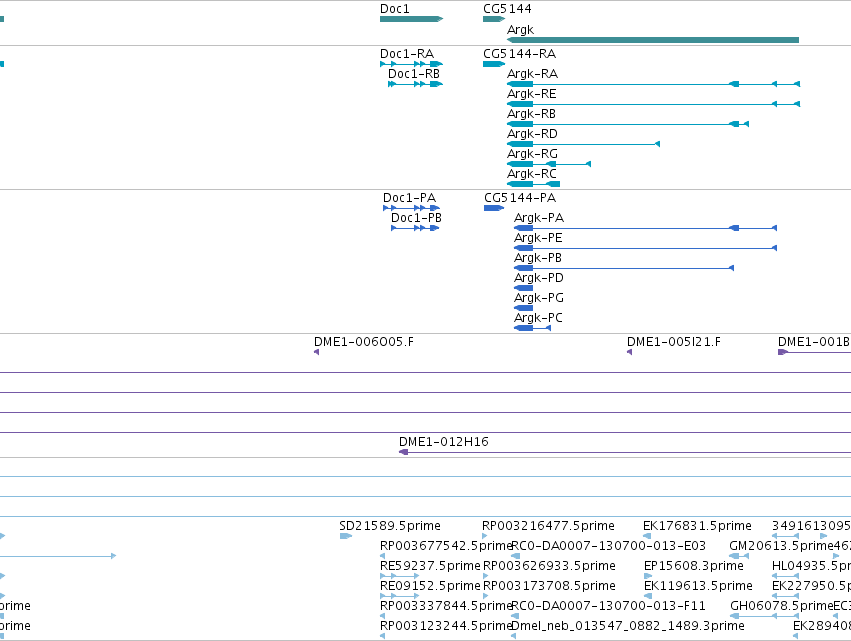The height and width of the screenshot is (641, 851).
Task: Select the Argk-RB transcript label
Action: coord(531,114)
